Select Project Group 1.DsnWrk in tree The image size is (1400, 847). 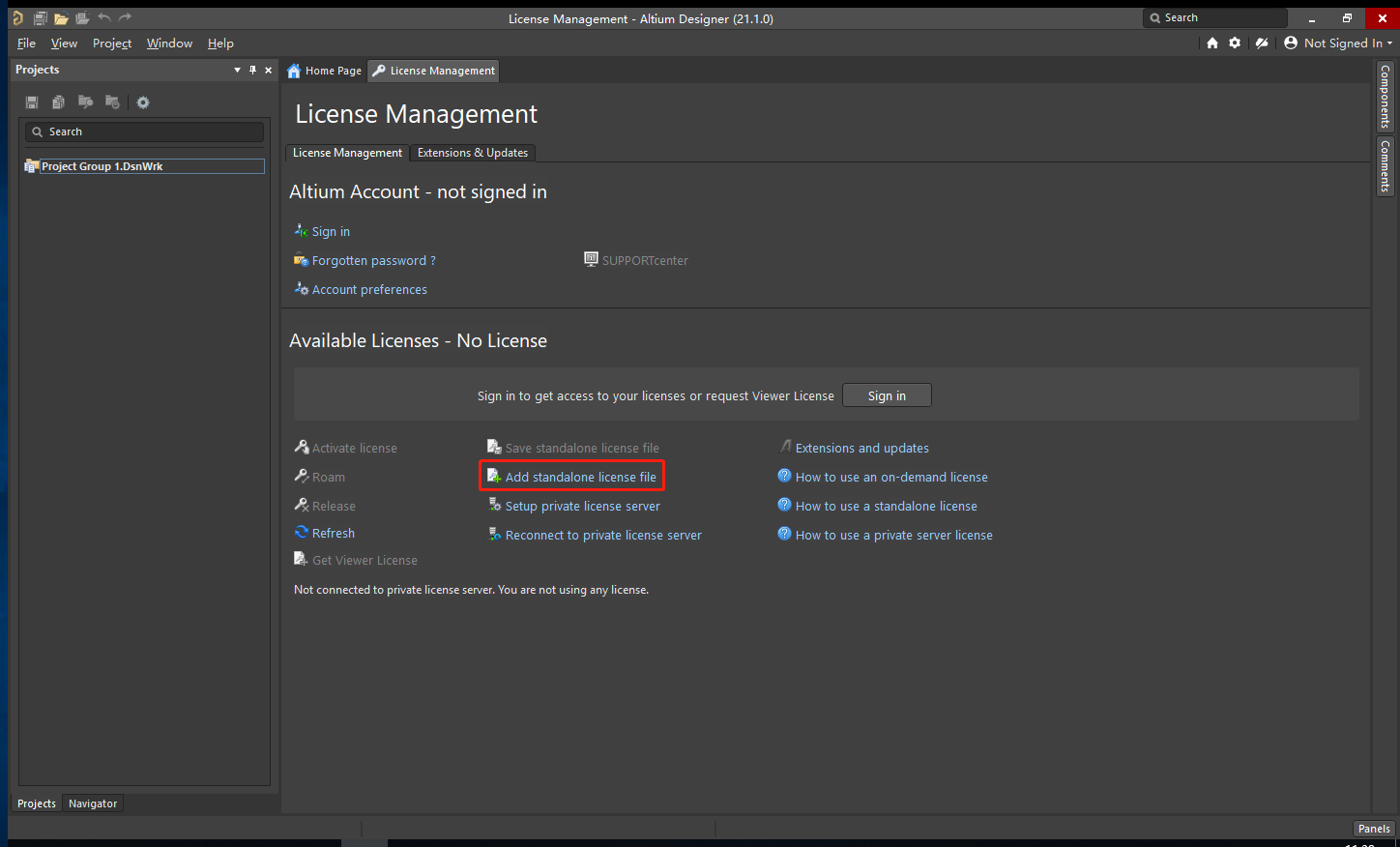click(143, 166)
